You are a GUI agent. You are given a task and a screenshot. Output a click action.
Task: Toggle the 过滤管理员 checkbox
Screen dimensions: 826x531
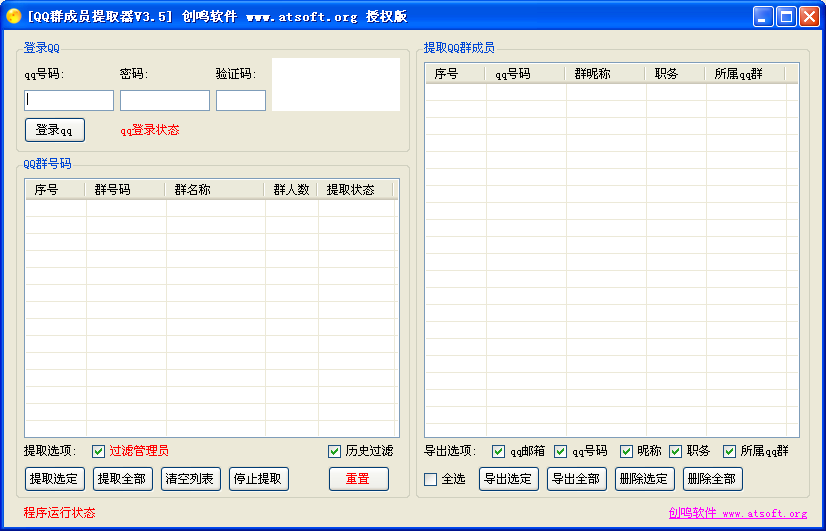98,451
